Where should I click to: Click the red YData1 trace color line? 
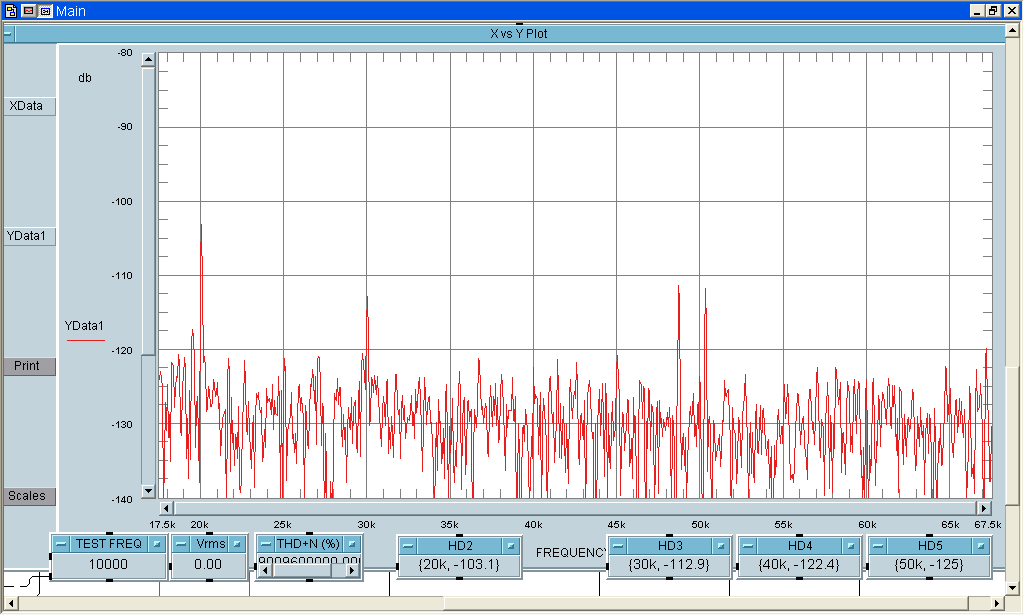pyautogui.click(x=86, y=340)
